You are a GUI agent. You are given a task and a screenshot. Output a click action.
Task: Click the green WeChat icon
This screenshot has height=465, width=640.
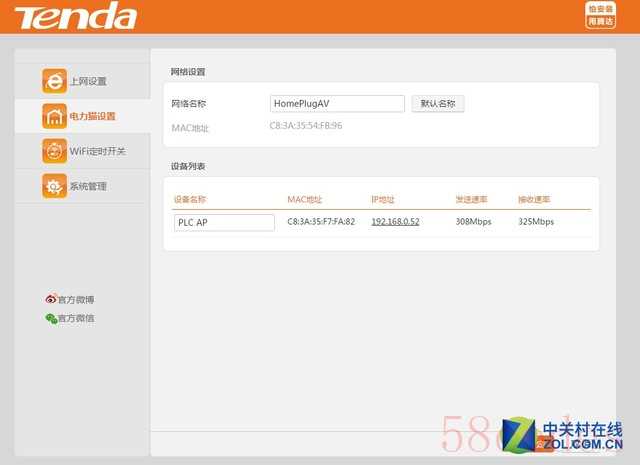click(x=51, y=318)
